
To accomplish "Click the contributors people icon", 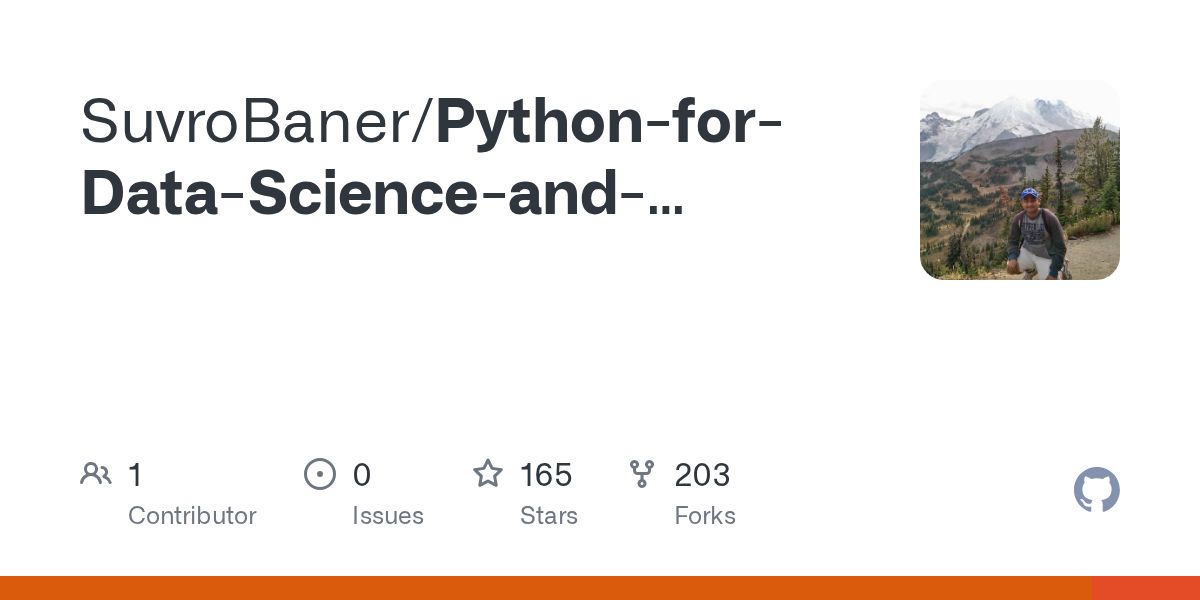I will (96, 474).
